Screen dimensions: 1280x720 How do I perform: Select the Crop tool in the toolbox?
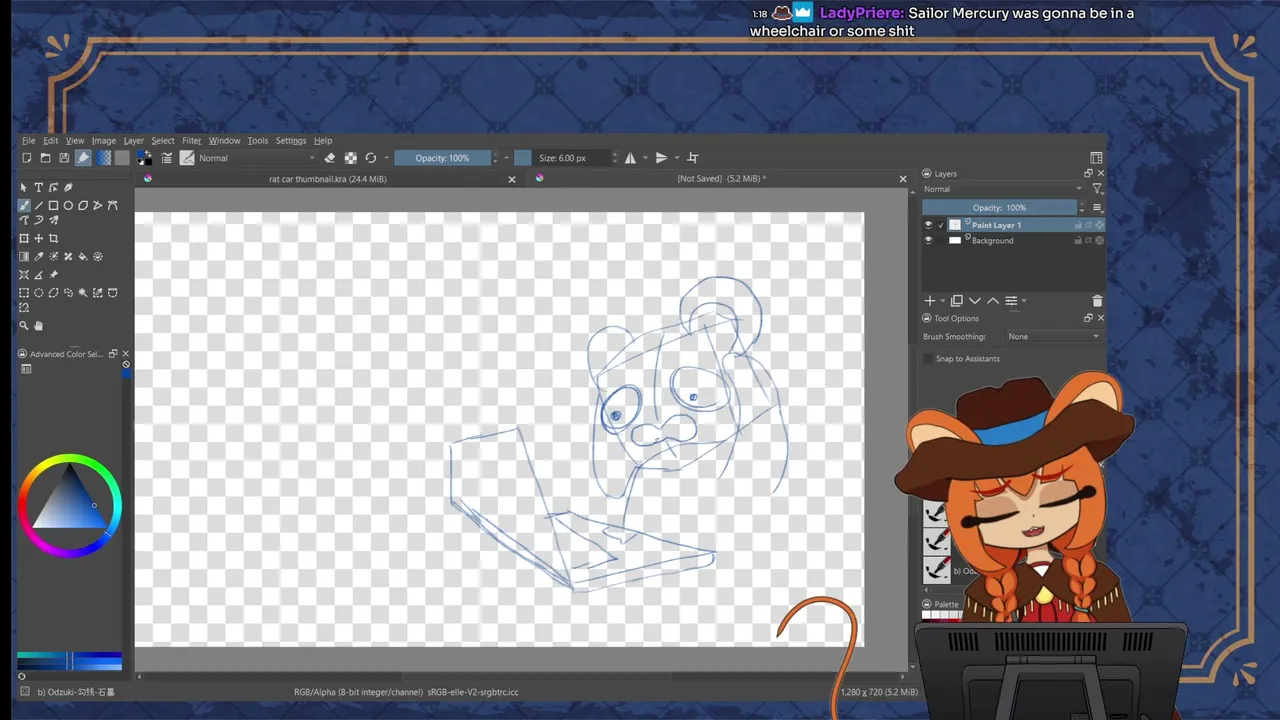tap(53, 238)
